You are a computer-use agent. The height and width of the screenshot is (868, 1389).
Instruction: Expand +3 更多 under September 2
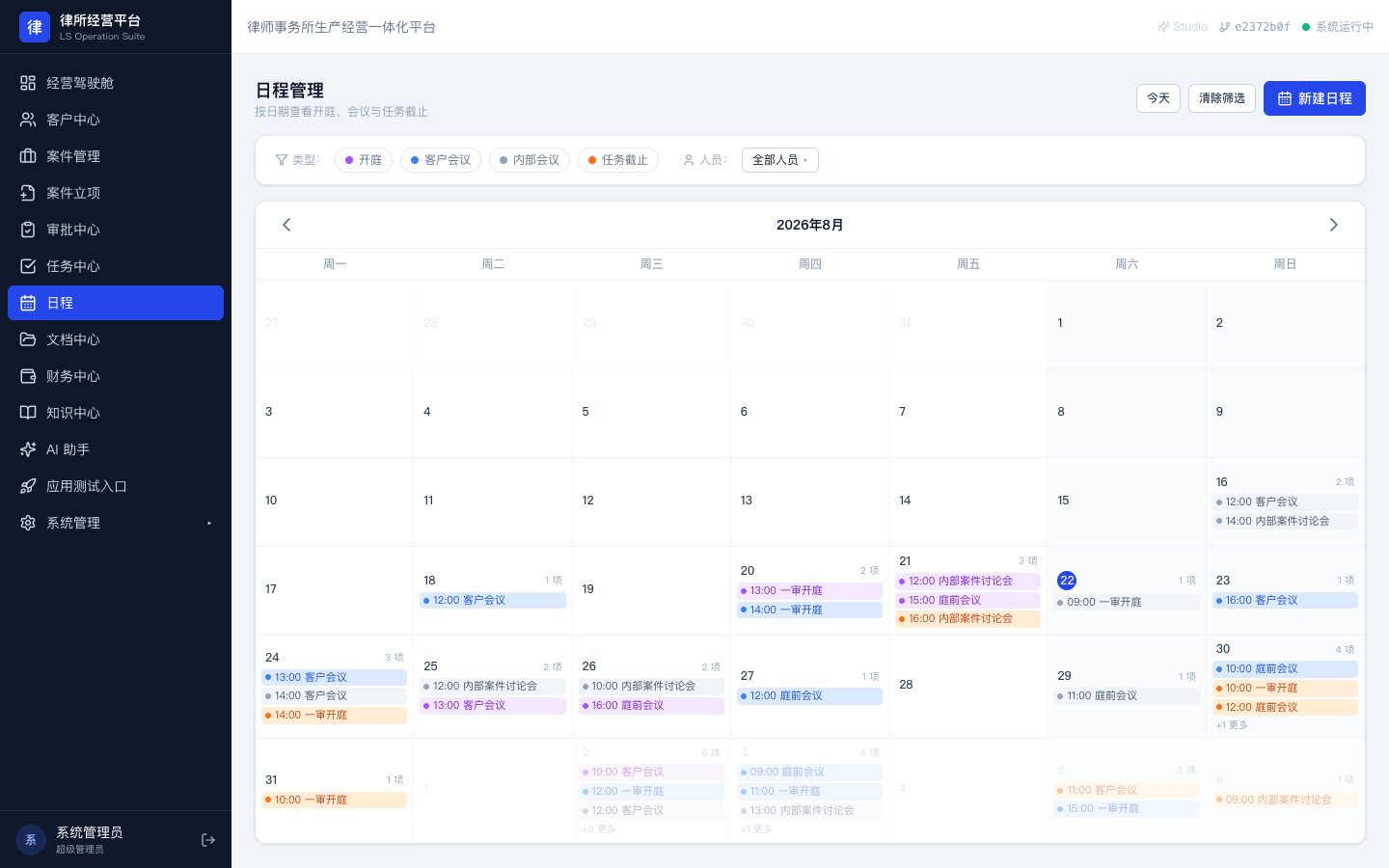(599, 829)
